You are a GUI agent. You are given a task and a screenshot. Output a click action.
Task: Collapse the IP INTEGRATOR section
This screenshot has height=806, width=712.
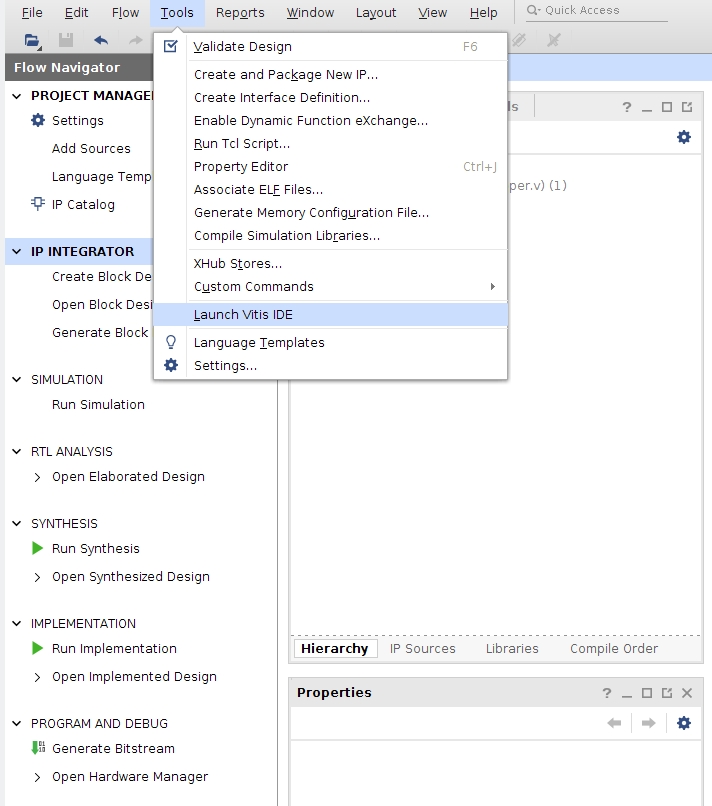17,251
